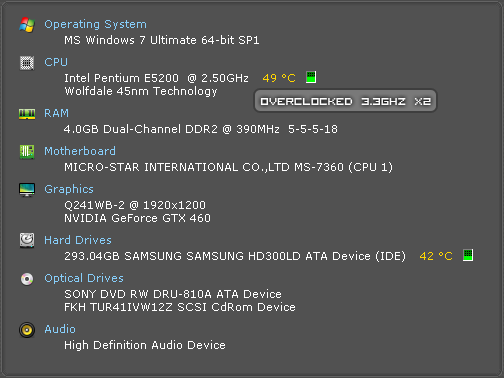Open the Operating System section link

click(x=95, y=24)
